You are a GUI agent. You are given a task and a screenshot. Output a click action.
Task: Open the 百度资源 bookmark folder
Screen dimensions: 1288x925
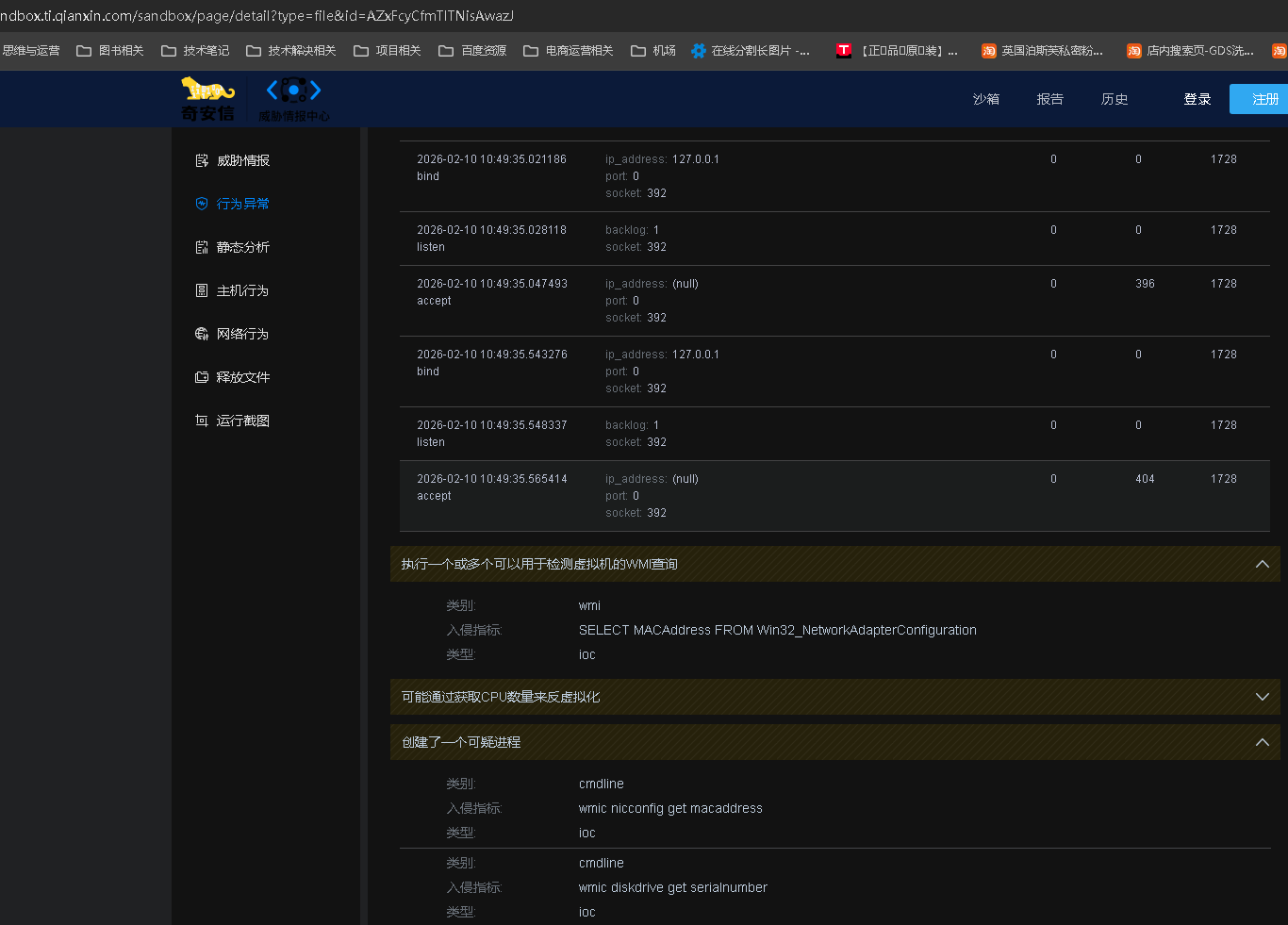(x=472, y=51)
